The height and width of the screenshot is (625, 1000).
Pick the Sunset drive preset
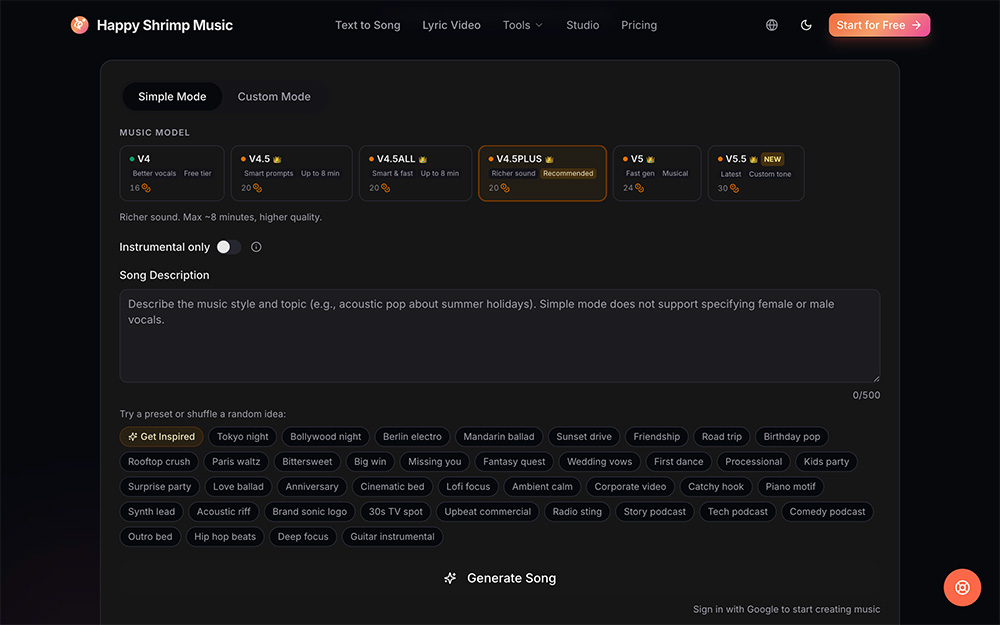point(584,437)
